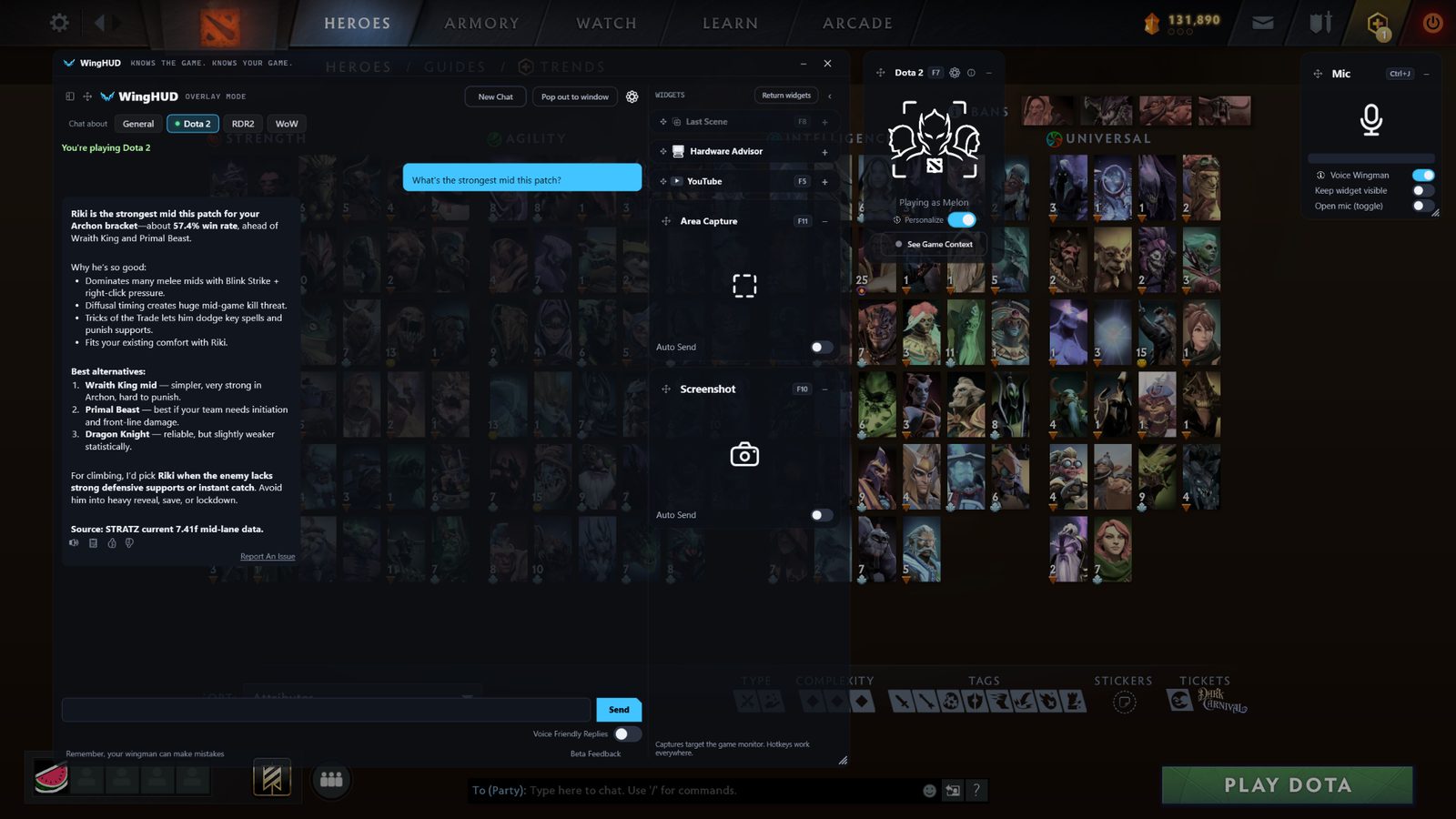Image resolution: width=1456 pixels, height=819 pixels.
Task: Switch chat topic to RDR2
Action: [243, 124]
